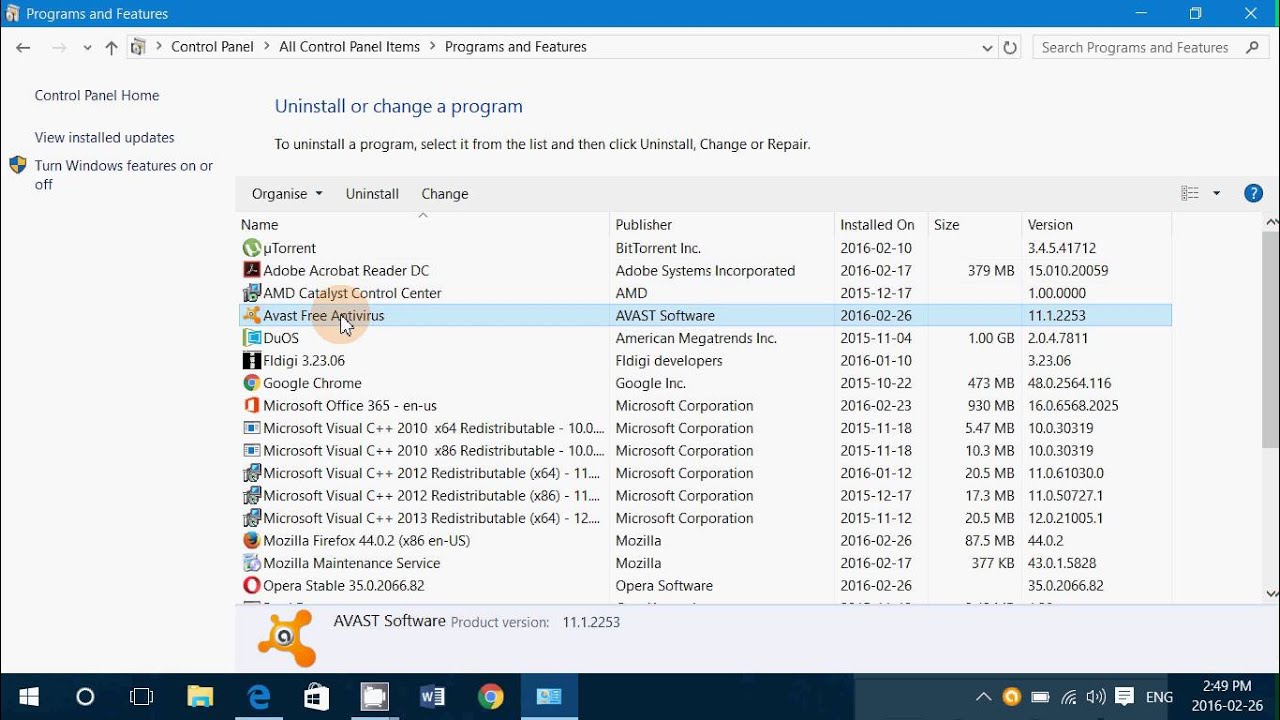Open the Start menu
This screenshot has height=720, width=1280.
click(28, 697)
